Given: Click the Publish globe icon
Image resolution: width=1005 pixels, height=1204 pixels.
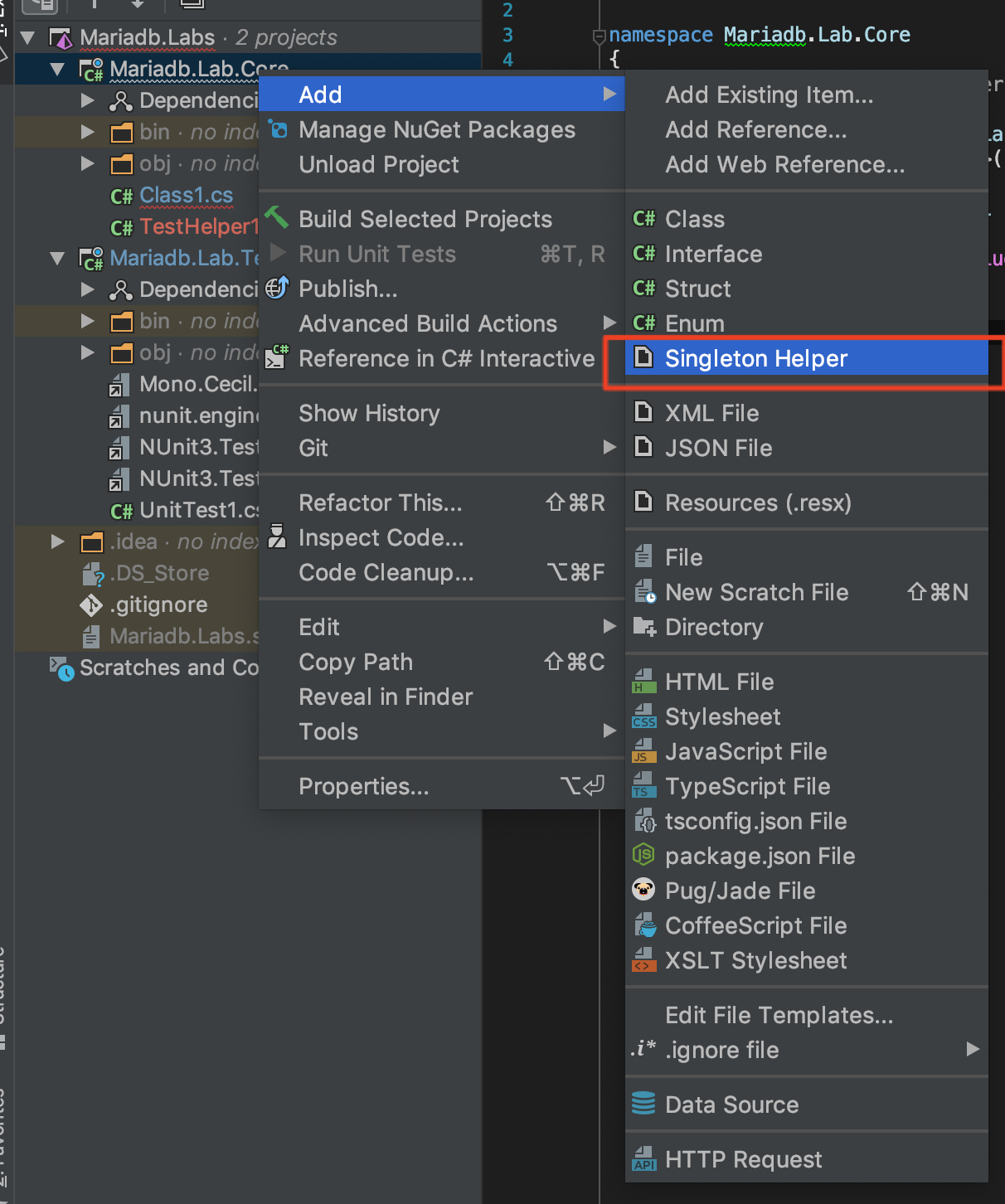Looking at the screenshot, I should pyautogui.click(x=277, y=288).
